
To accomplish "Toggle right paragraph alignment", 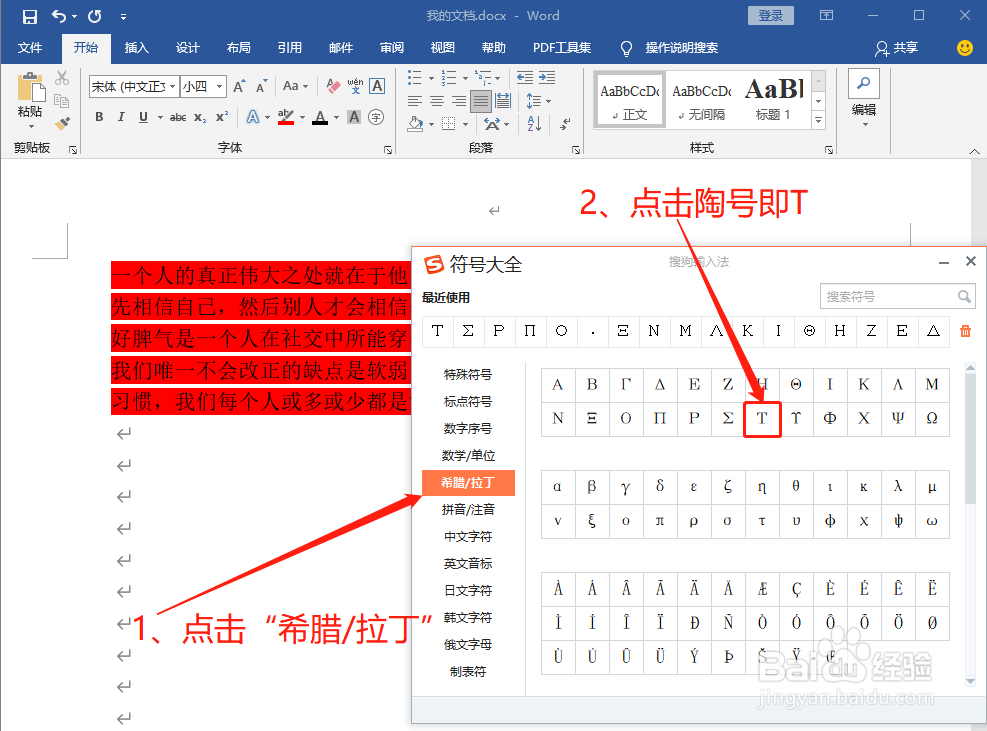I will tap(459, 101).
